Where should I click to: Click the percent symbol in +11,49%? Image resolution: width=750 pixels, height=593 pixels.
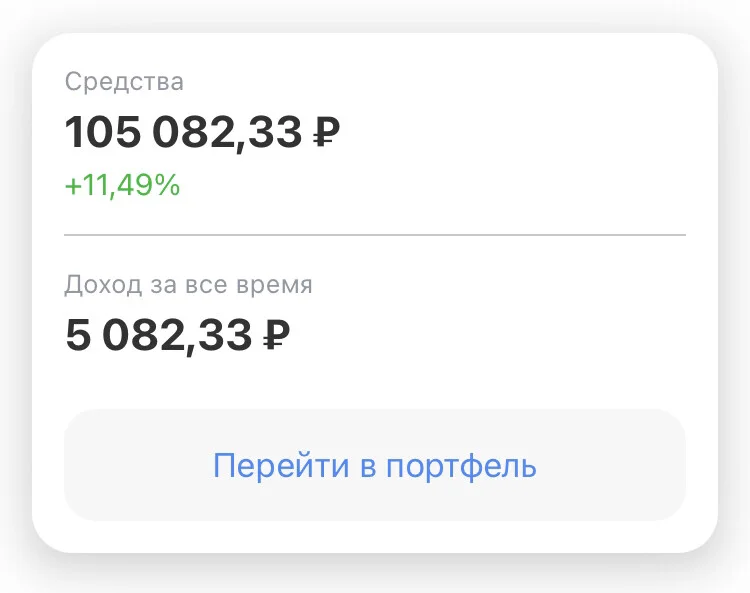tap(167, 185)
